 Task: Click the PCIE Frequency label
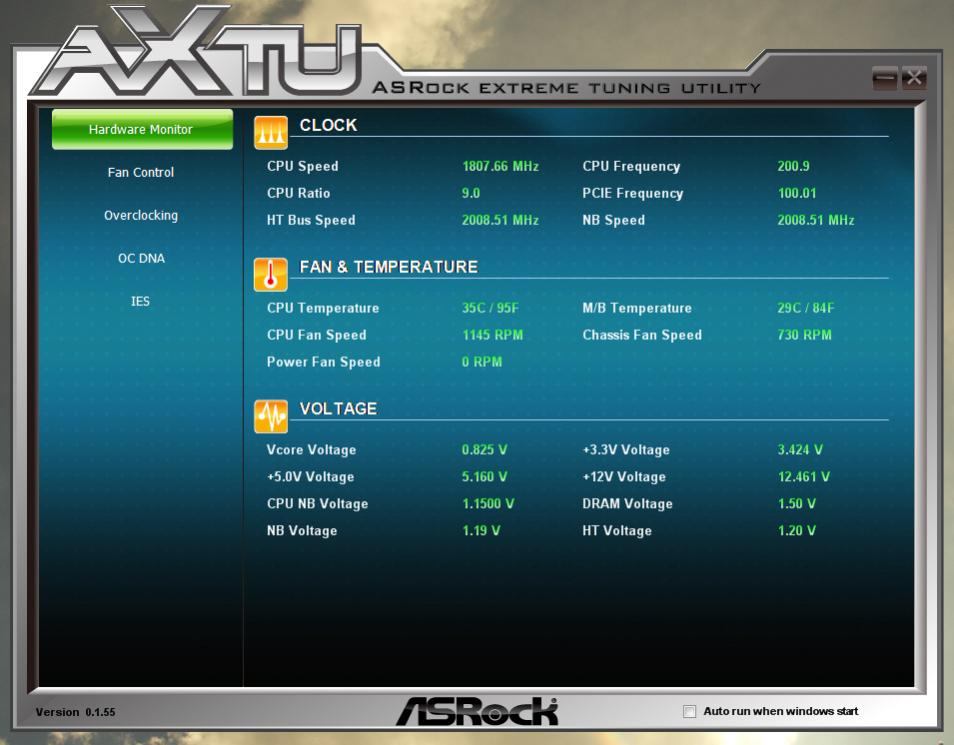pos(633,193)
